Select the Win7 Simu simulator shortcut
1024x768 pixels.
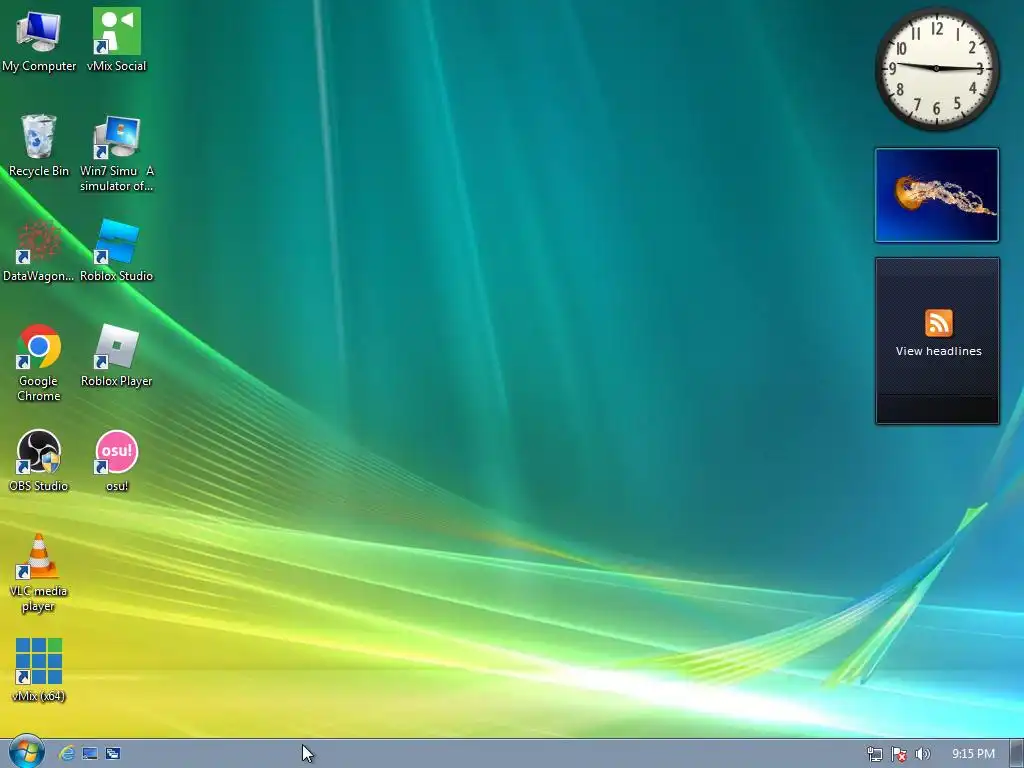pyautogui.click(x=116, y=154)
